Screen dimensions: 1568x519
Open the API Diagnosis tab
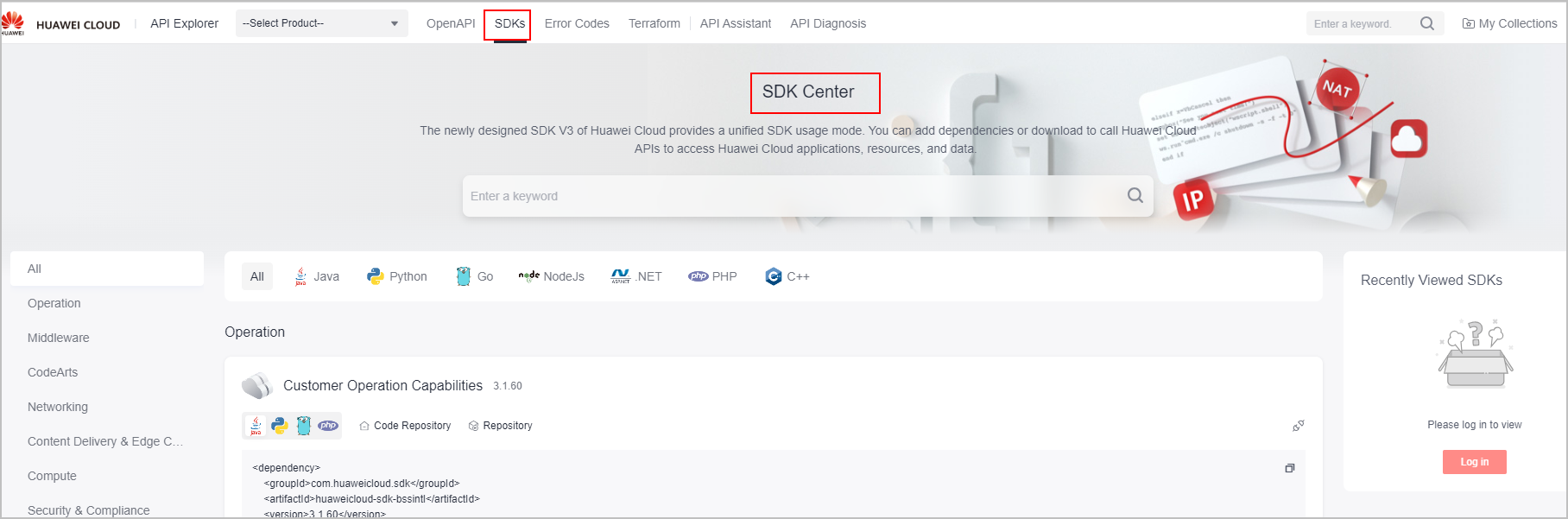[828, 23]
